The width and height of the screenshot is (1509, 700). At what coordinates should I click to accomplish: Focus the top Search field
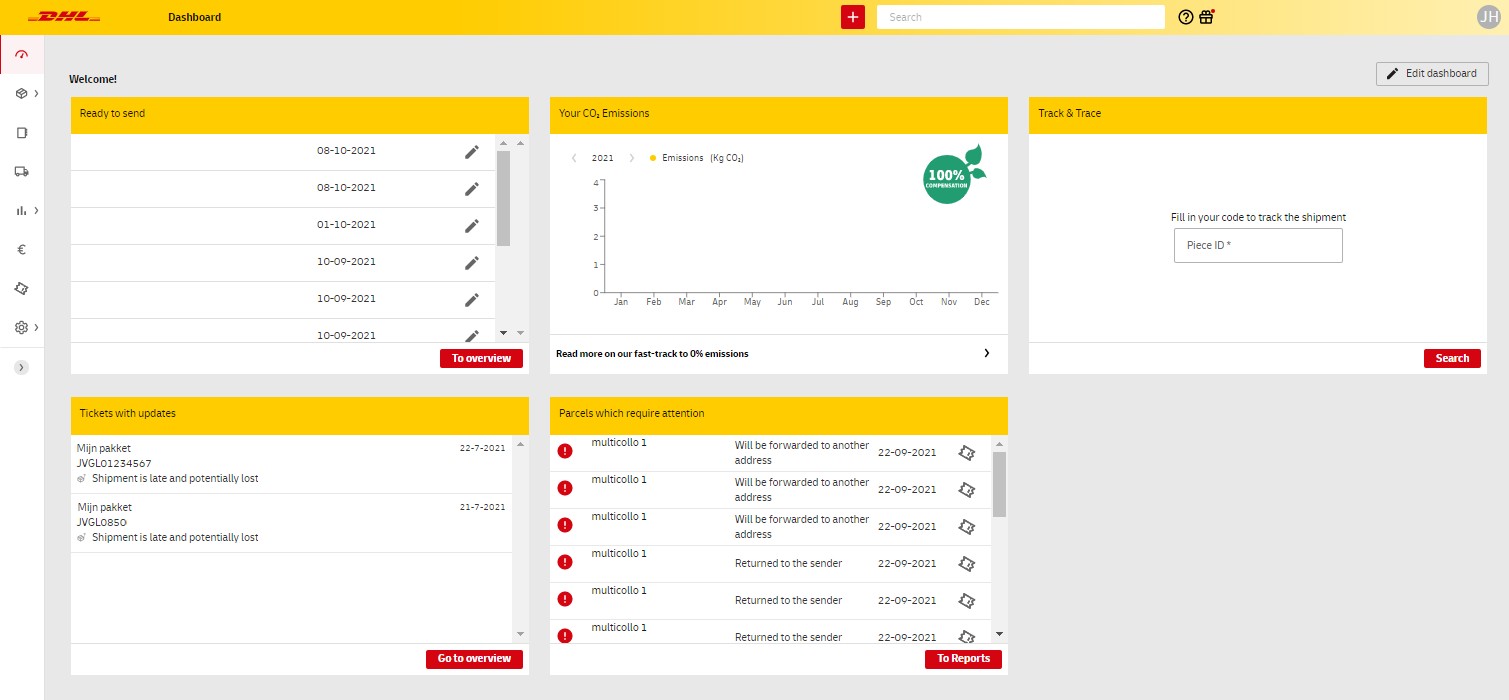[1021, 17]
